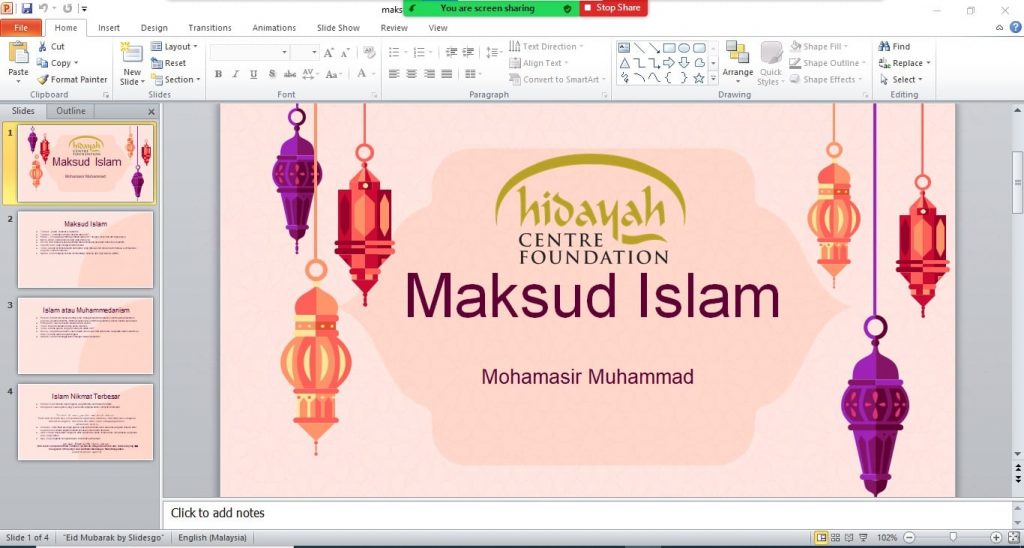Switch to the Transitions ribbon tab
This screenshot has height=548, width=1024.
tap(209, 28)
